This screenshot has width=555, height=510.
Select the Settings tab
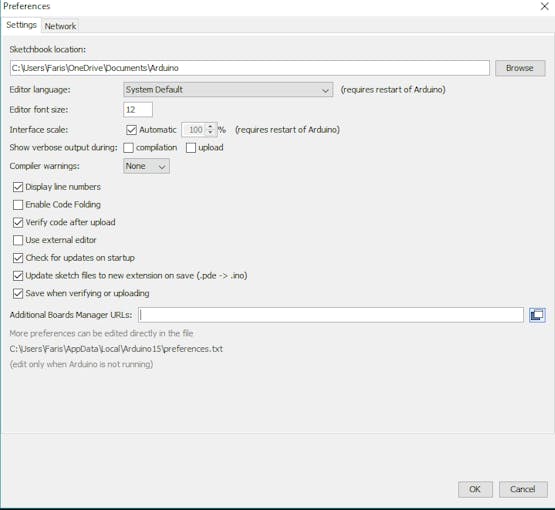21,25
